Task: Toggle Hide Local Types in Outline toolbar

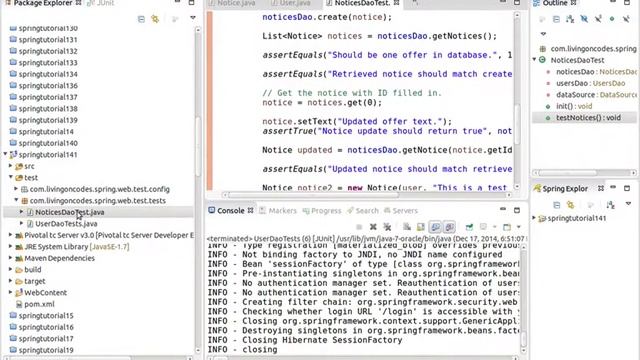Action: (626, 19)
